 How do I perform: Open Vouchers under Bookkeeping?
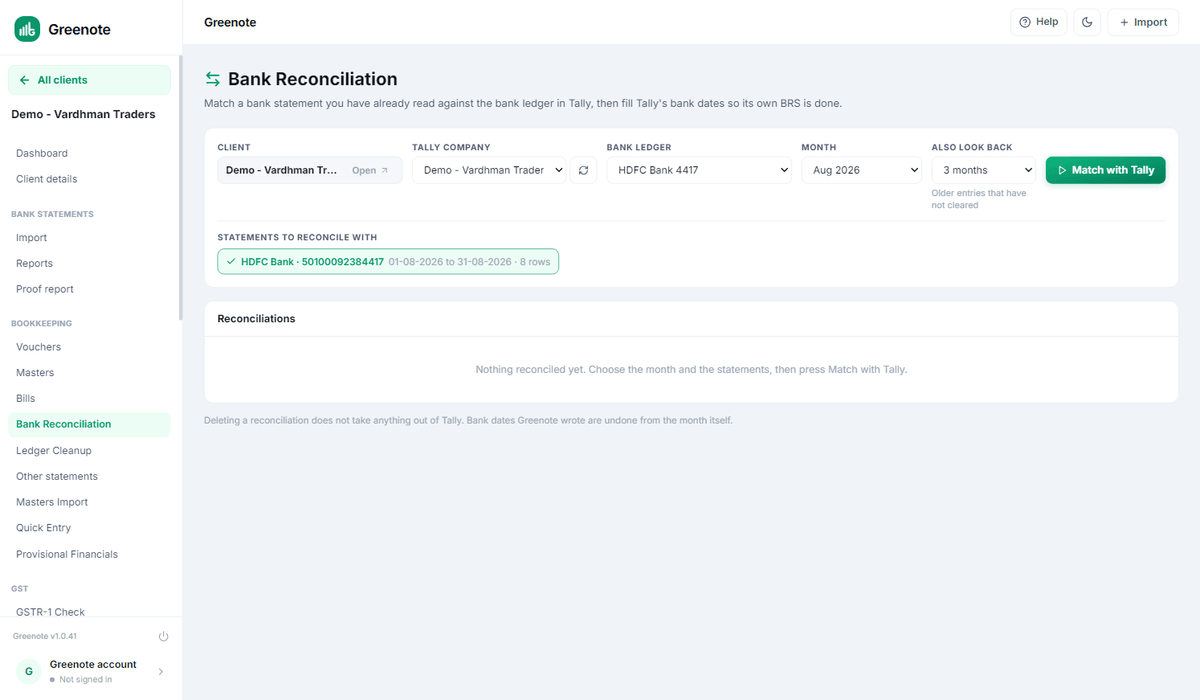[x=89, y=347]
